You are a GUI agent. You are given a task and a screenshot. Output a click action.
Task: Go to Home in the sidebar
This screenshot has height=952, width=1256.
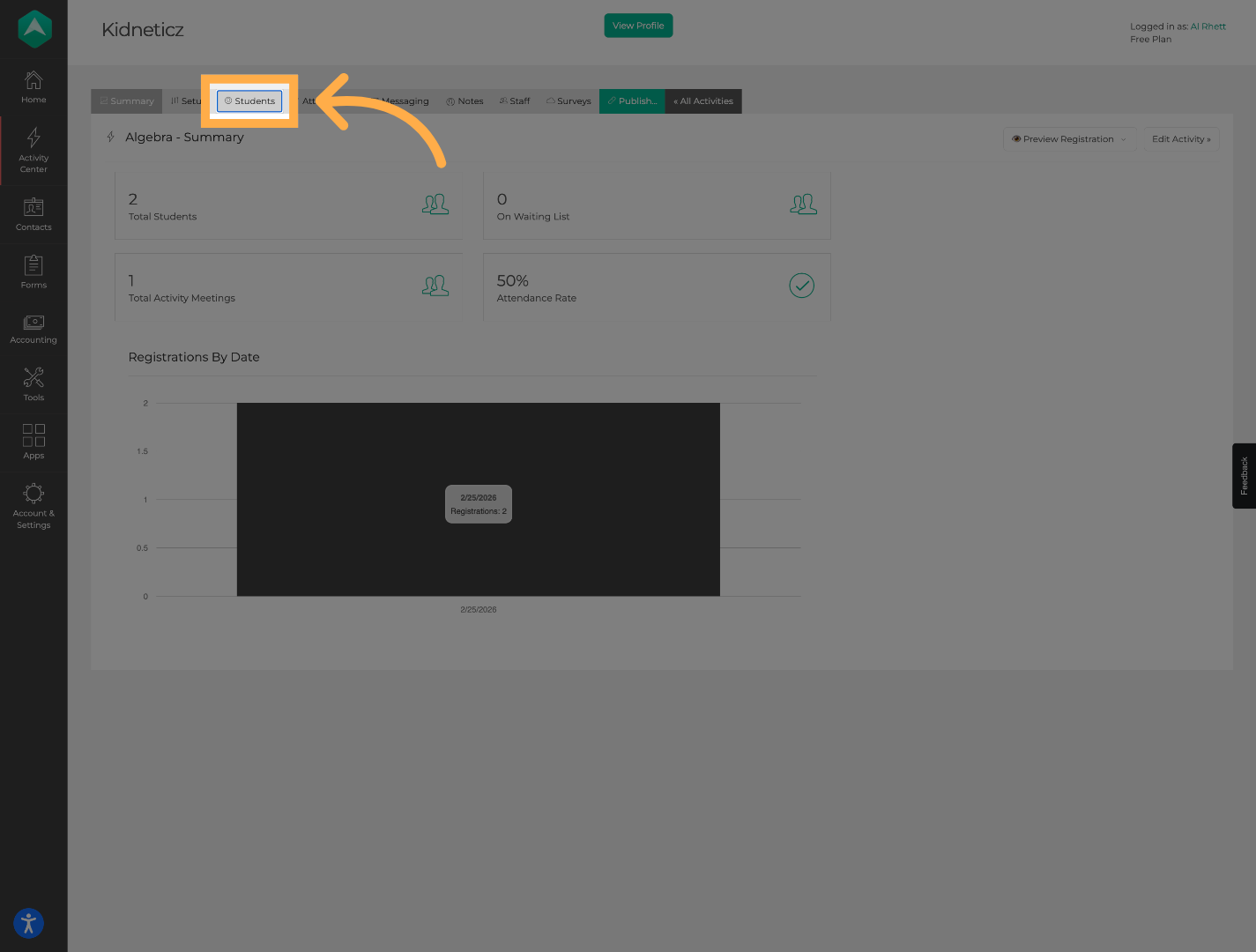(x=33, y=88)
